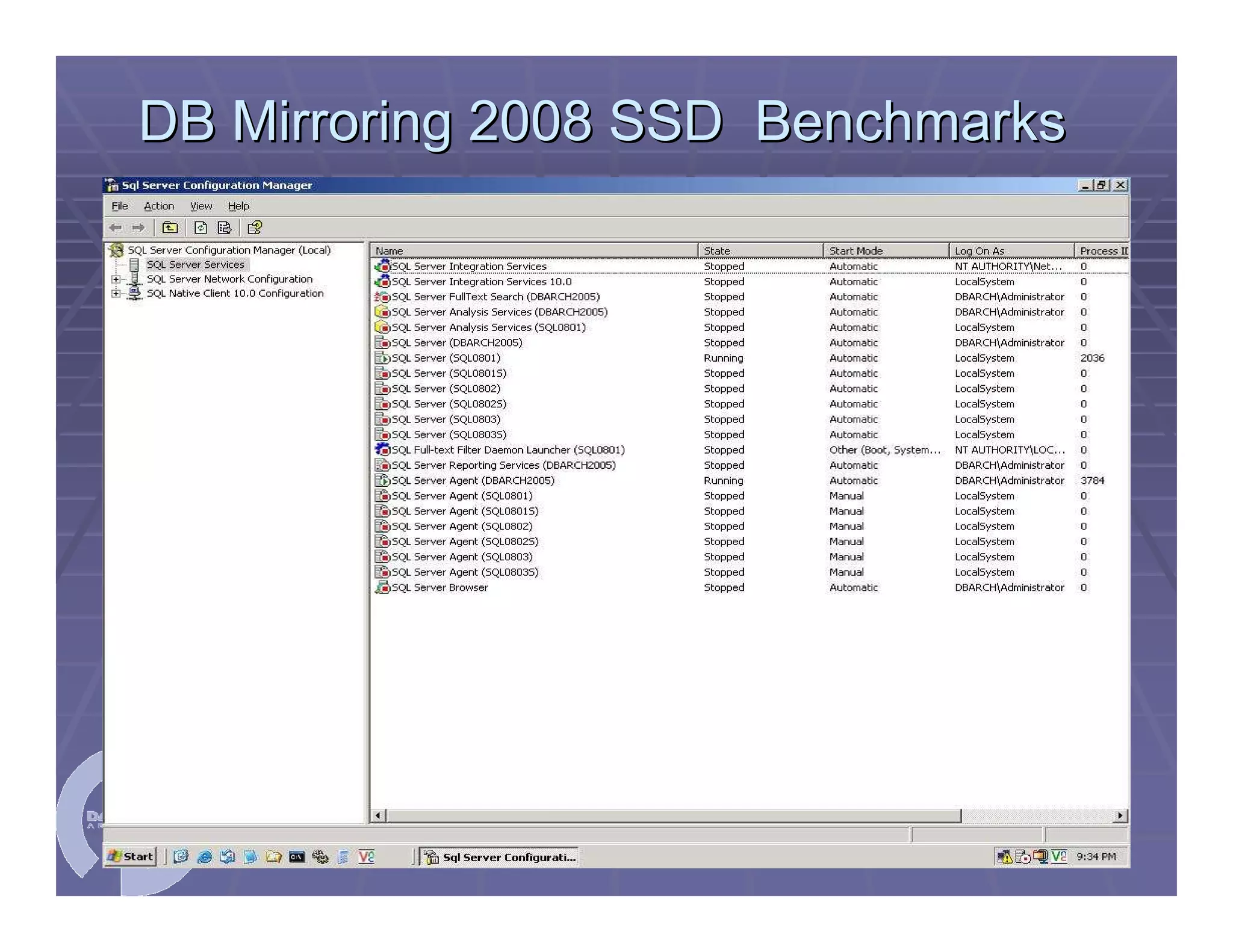
Task: Select the SQL Server (SQL0803) service
Action: [750, 419]
